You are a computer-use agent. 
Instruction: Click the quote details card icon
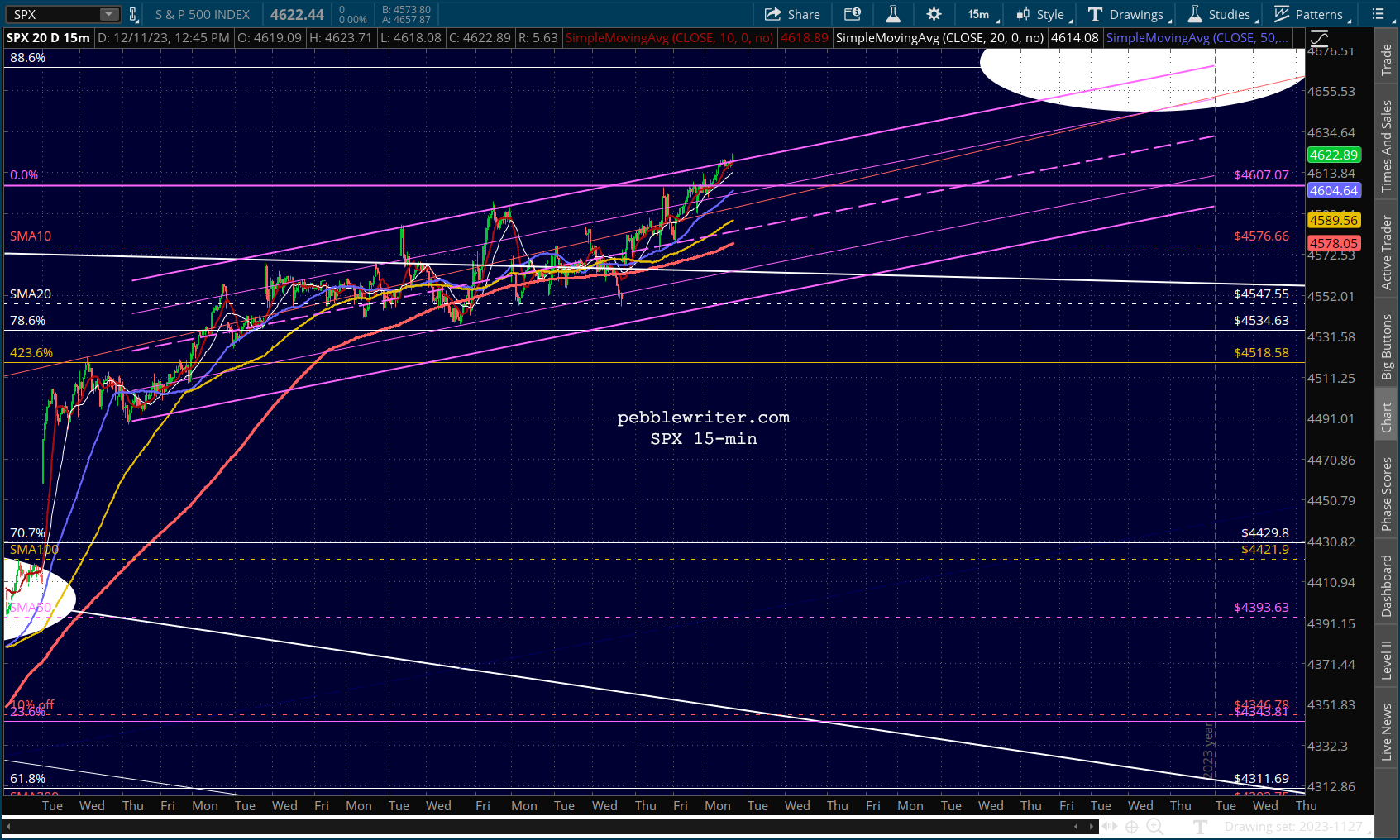(853, 14)
